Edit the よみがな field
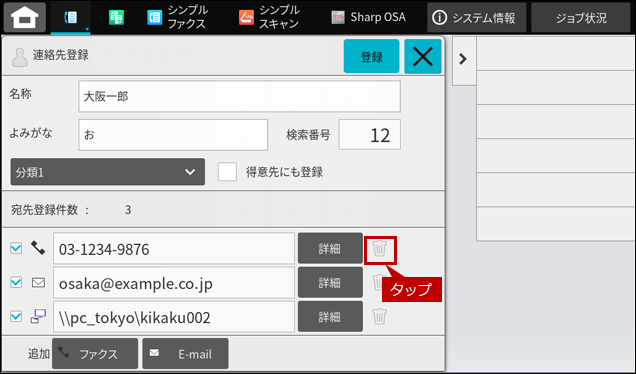Viewport: 636px width, 374px height. point(173,135)
